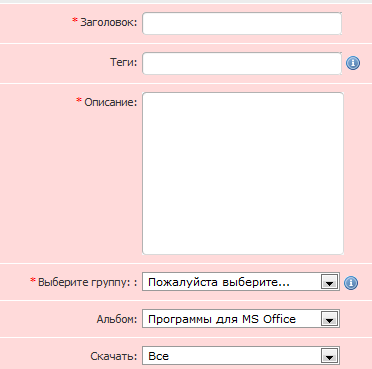This screenshot has height=369, width=372.
Task: Click the Теги field label
Action: tap(123, 62)
